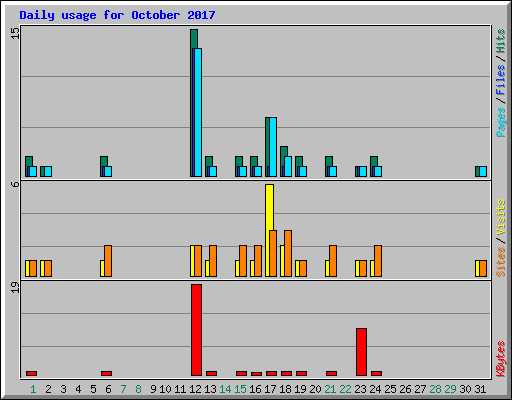Click day label '23' on x-axis
The width and height of the screenshot is (512, 400).
(360, 389)
